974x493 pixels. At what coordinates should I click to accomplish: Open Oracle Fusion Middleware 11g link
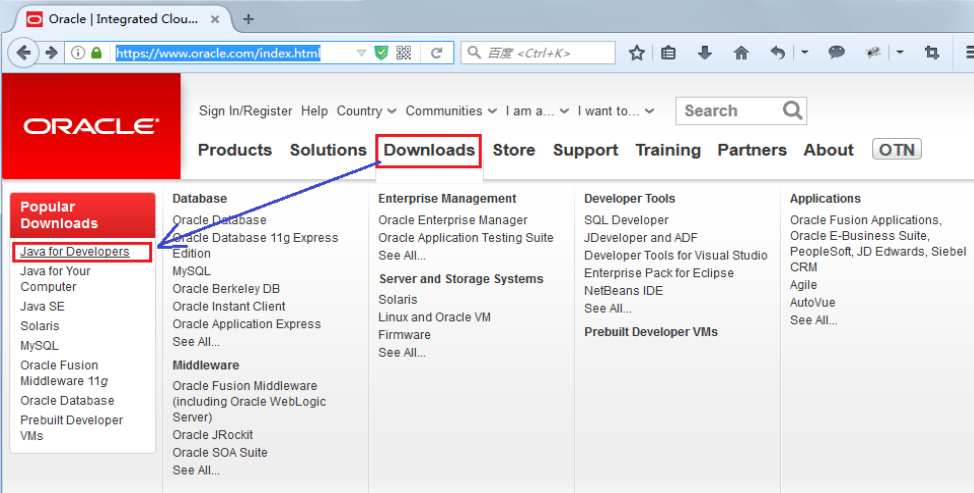coord(64,373)
